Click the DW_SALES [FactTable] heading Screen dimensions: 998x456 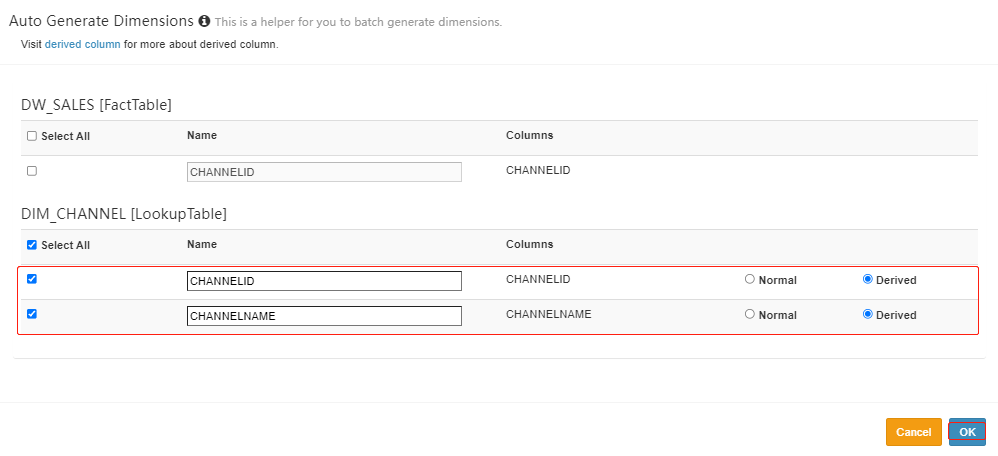coord(96,104)
